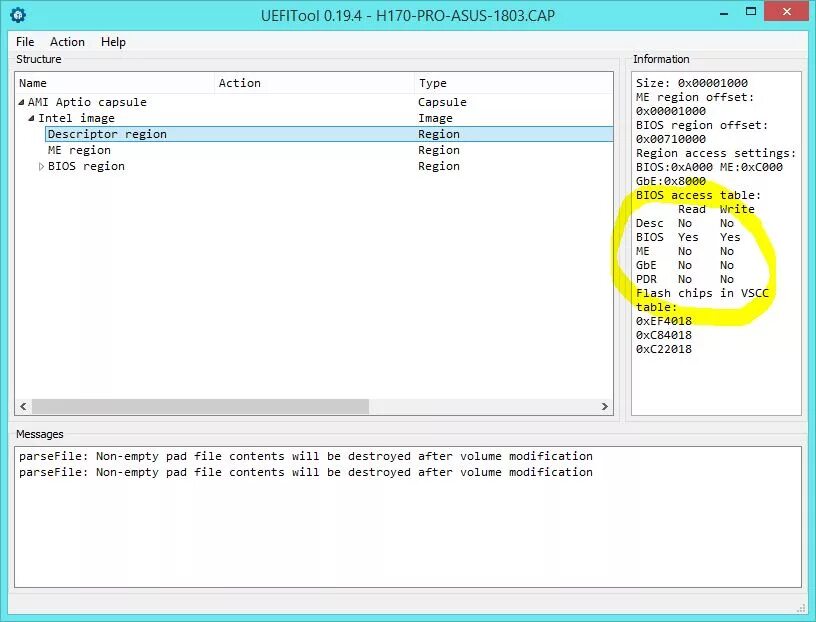Open the Action menu
This screenshot has height=622, width=816.
click(67, 42)
